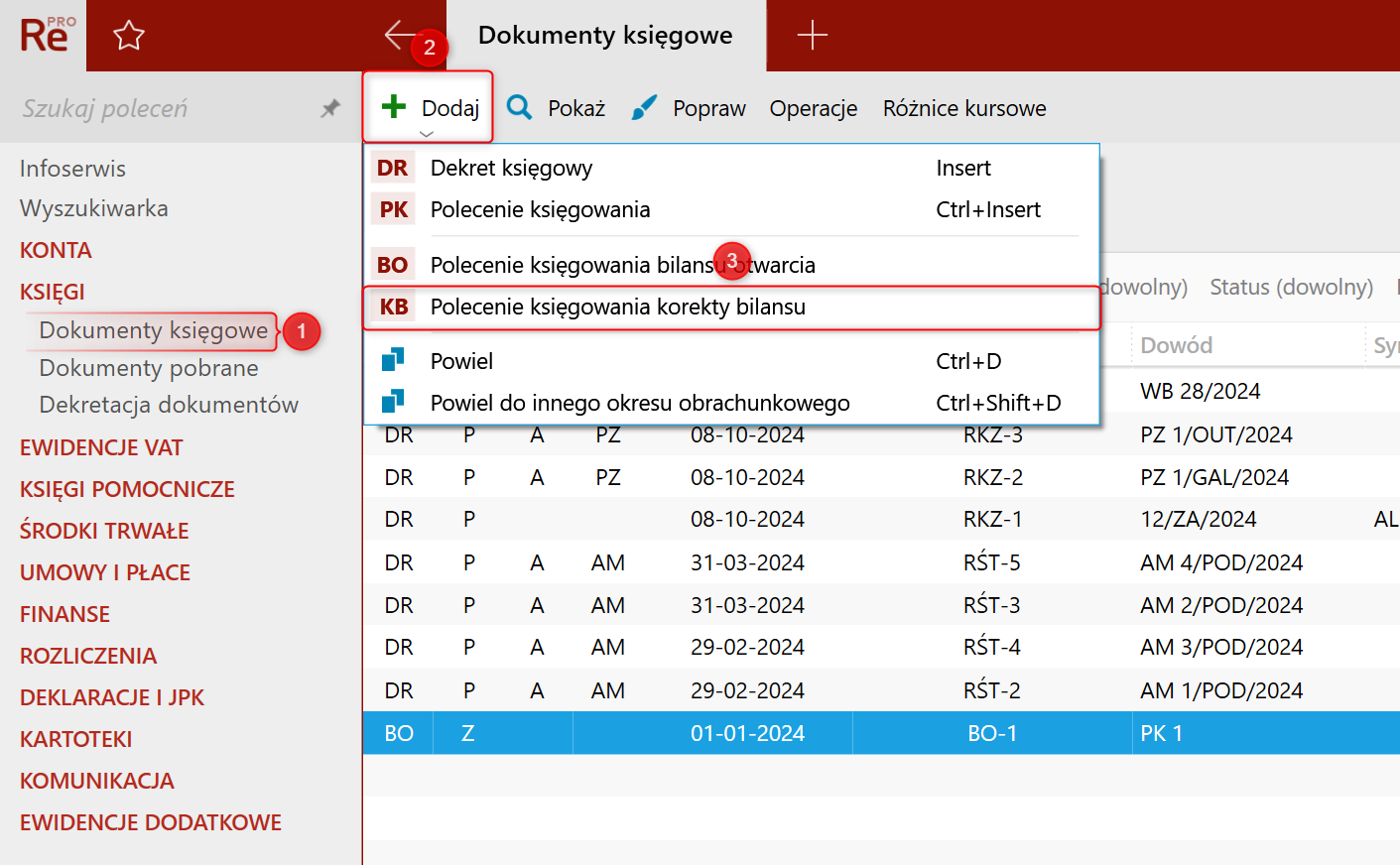
Task: Click cell AM 1/POD/2024
Action: tap(1221, 690)
